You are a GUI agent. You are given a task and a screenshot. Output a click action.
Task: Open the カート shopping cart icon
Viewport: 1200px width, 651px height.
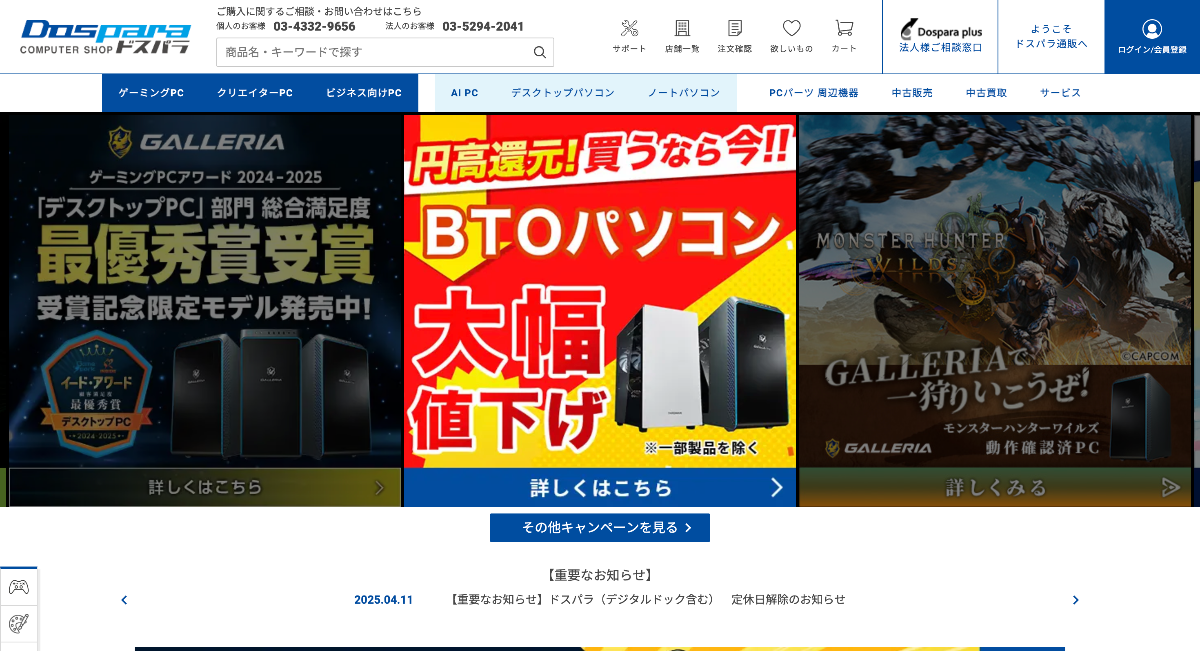tap(844, 36)
